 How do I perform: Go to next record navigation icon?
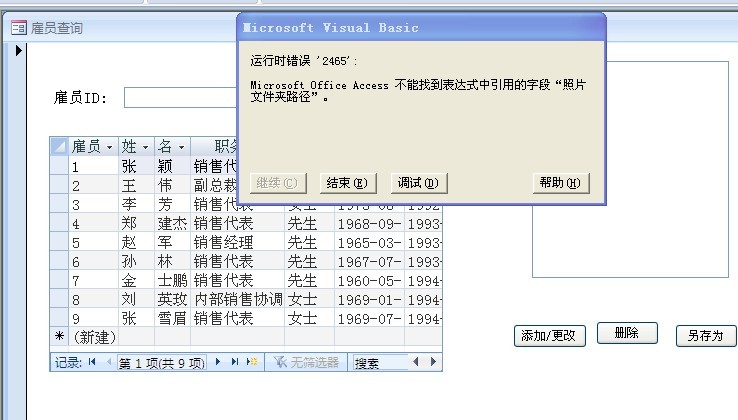pyautogui.click(x=218, y=362)
